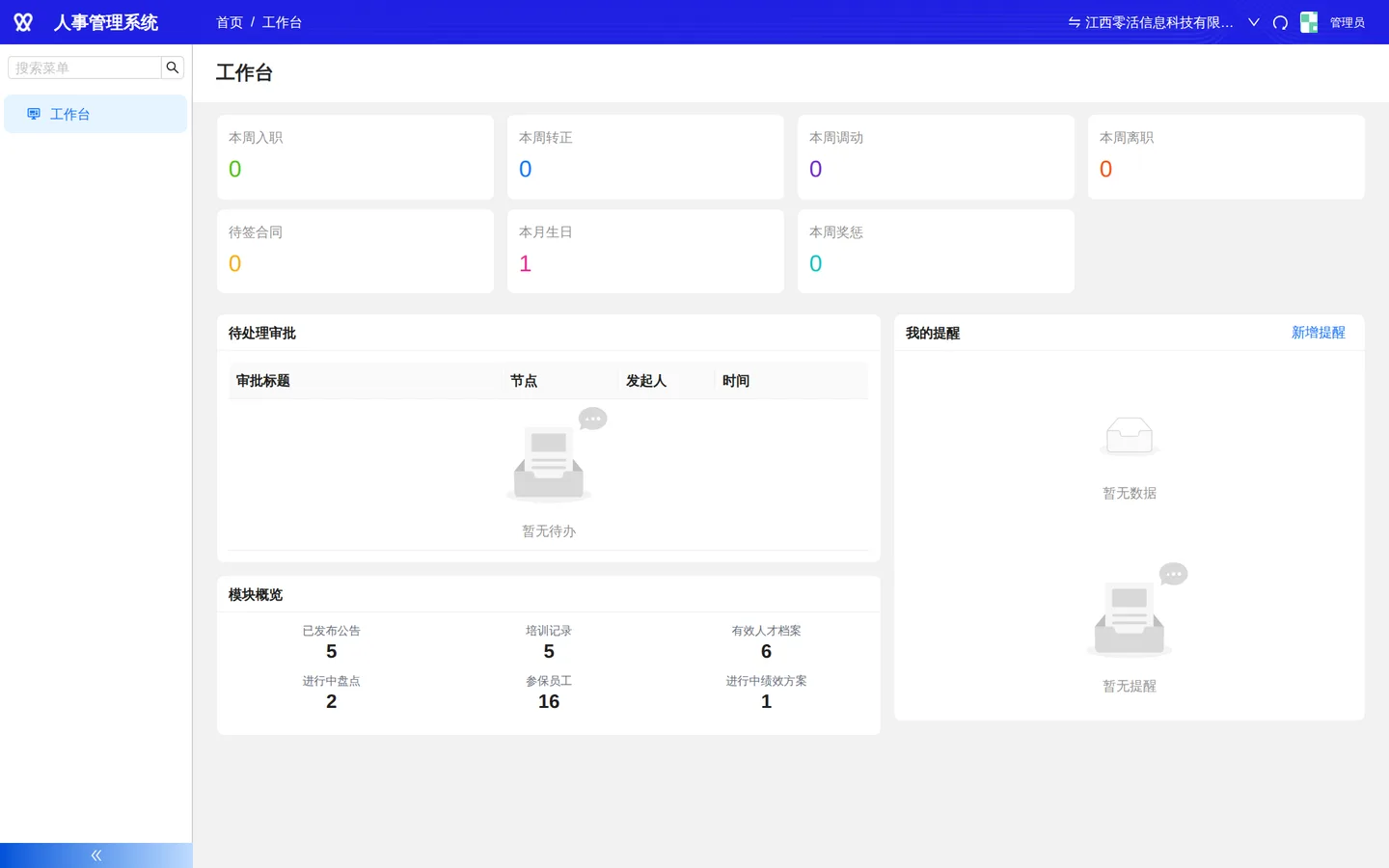1389x868 pixels.
Task: Click the 已发布公告 count 5
Action: 331,652
